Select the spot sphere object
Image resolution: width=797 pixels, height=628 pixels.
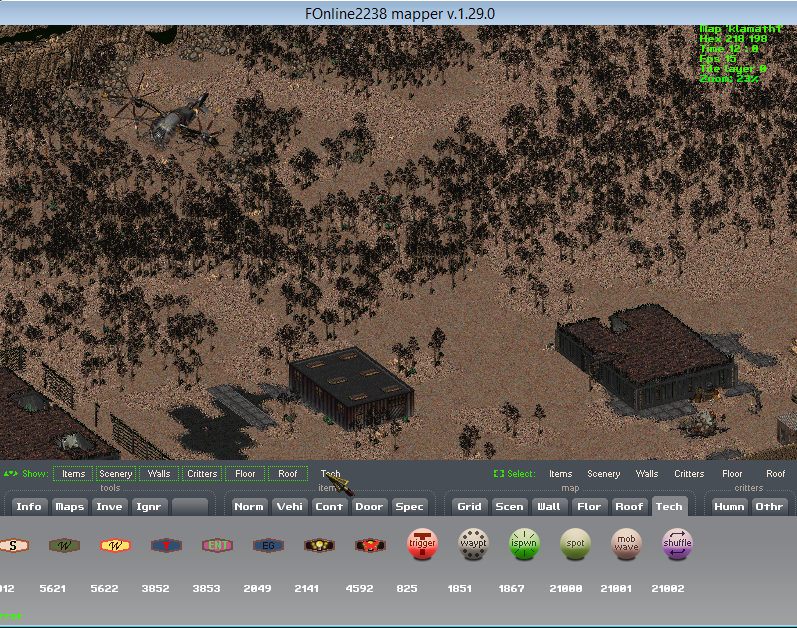click(x=575, y=545)
